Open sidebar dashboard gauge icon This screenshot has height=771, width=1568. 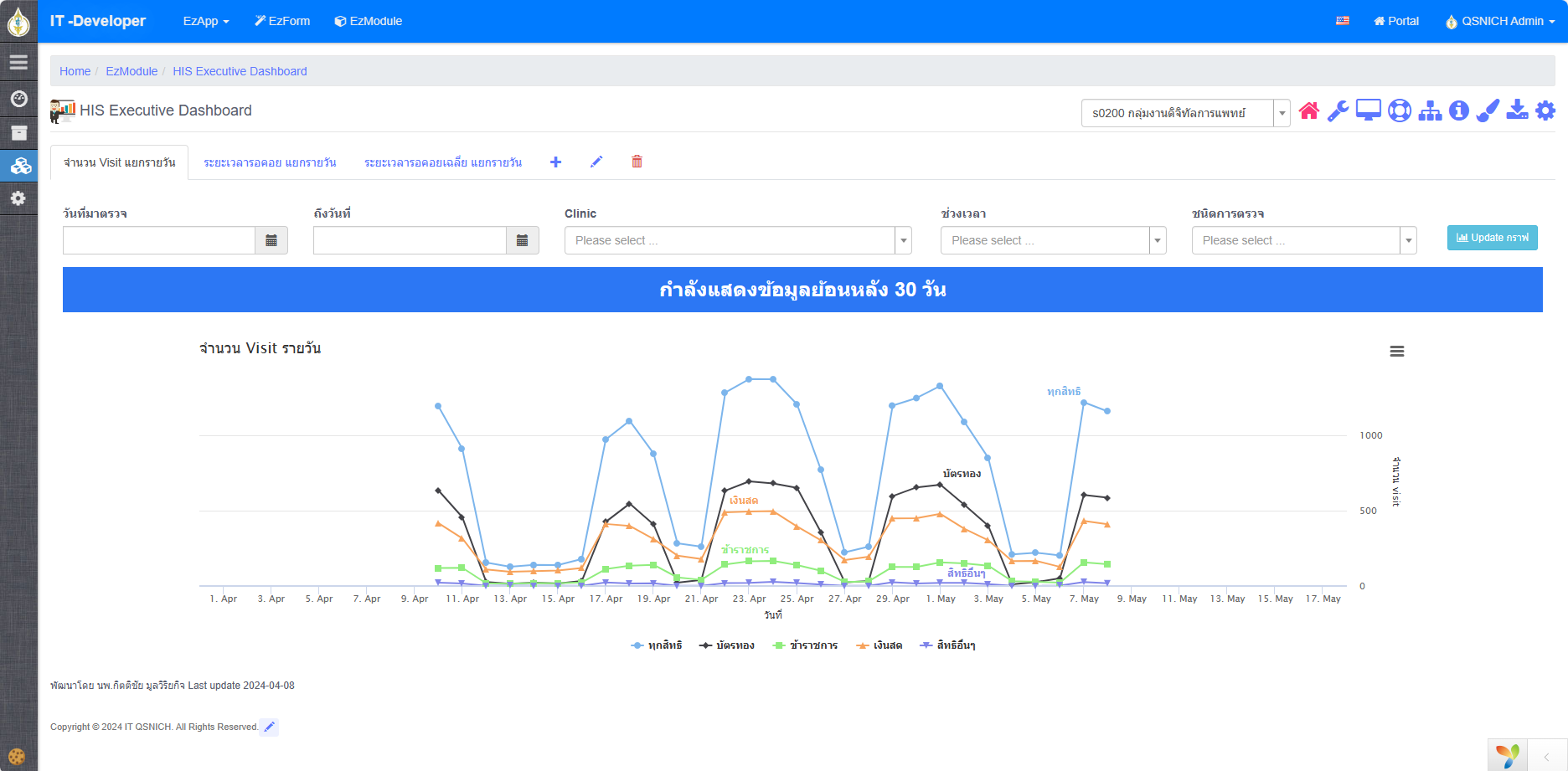pos(18,99)
